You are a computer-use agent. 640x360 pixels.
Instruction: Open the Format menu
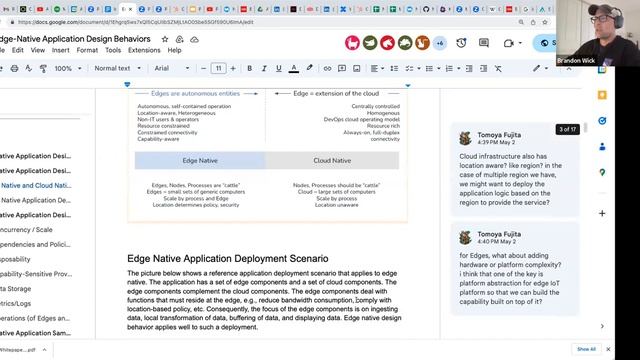(87, 50)
